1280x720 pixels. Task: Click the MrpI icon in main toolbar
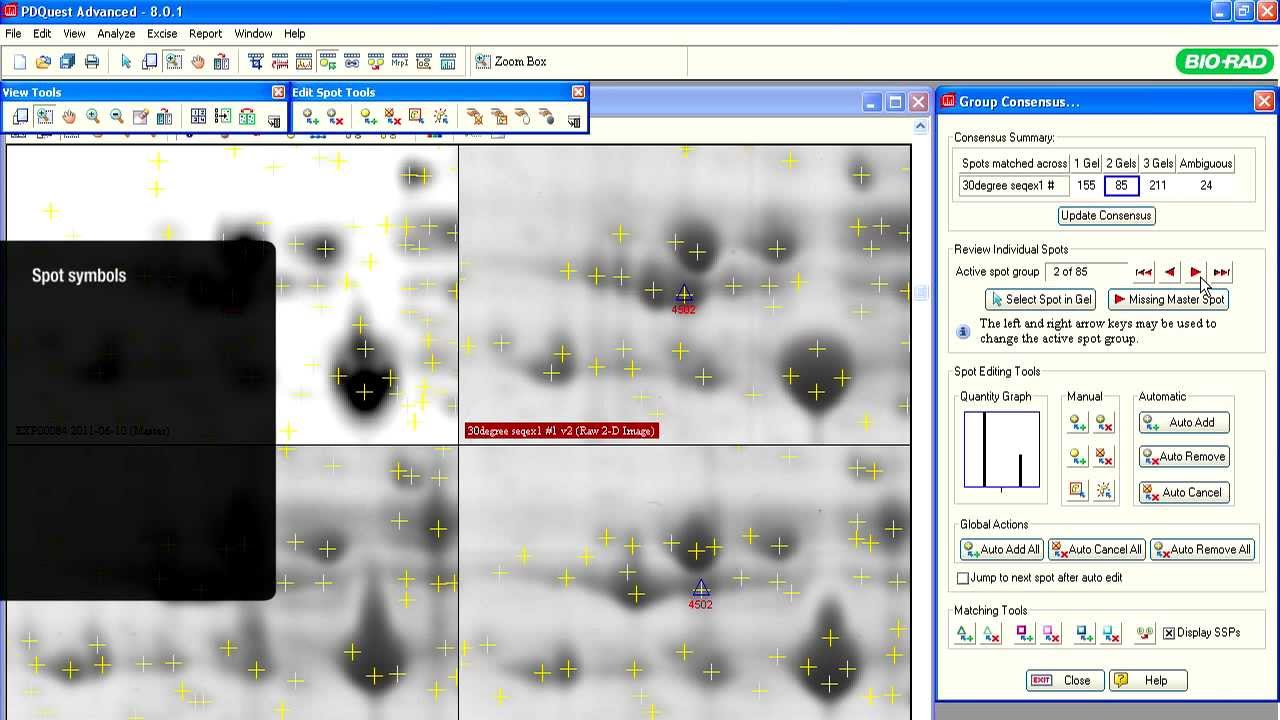[x=400, y=62]
